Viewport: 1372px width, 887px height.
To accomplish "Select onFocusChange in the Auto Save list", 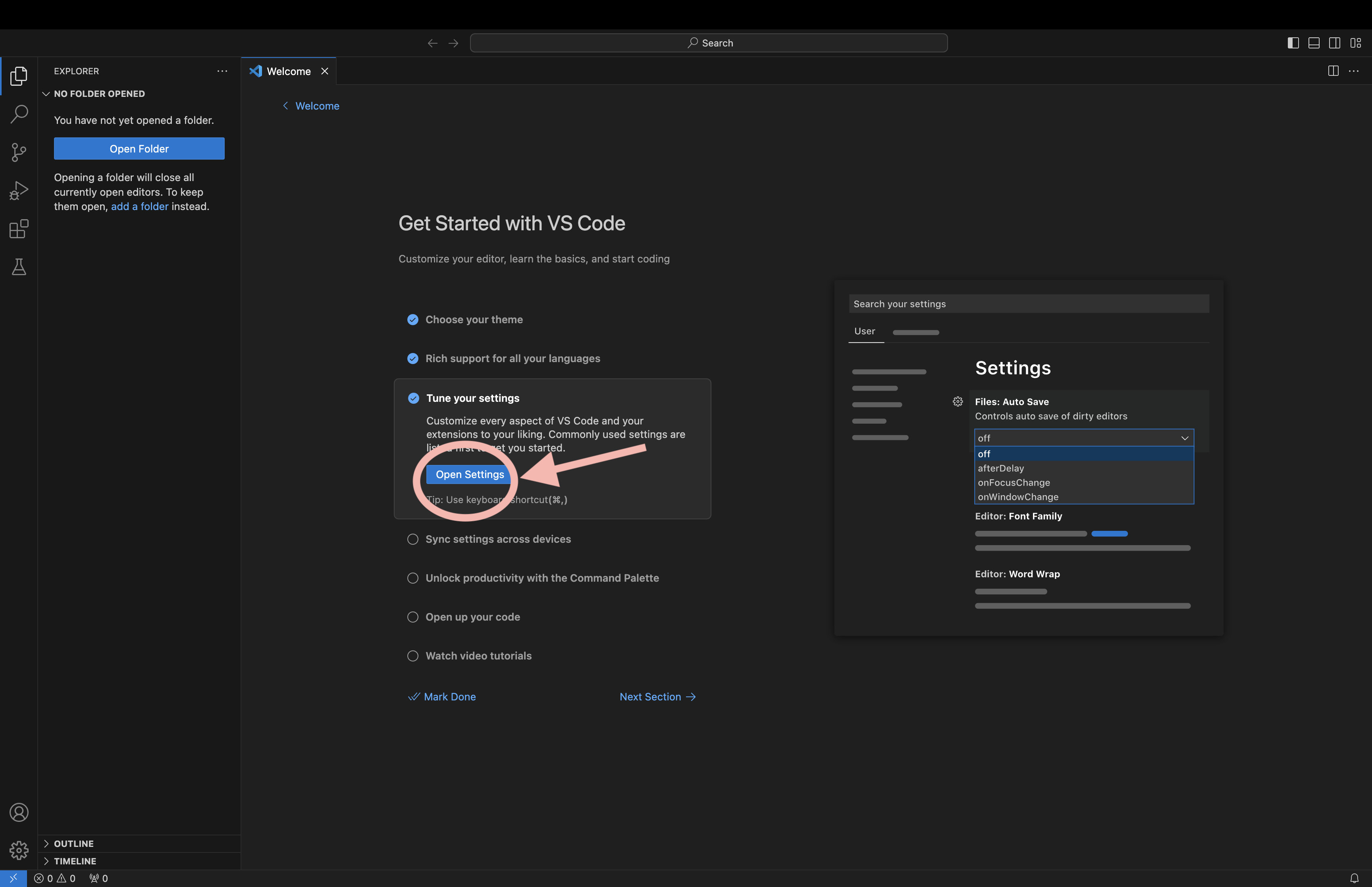I will (x=1084, y=483).
